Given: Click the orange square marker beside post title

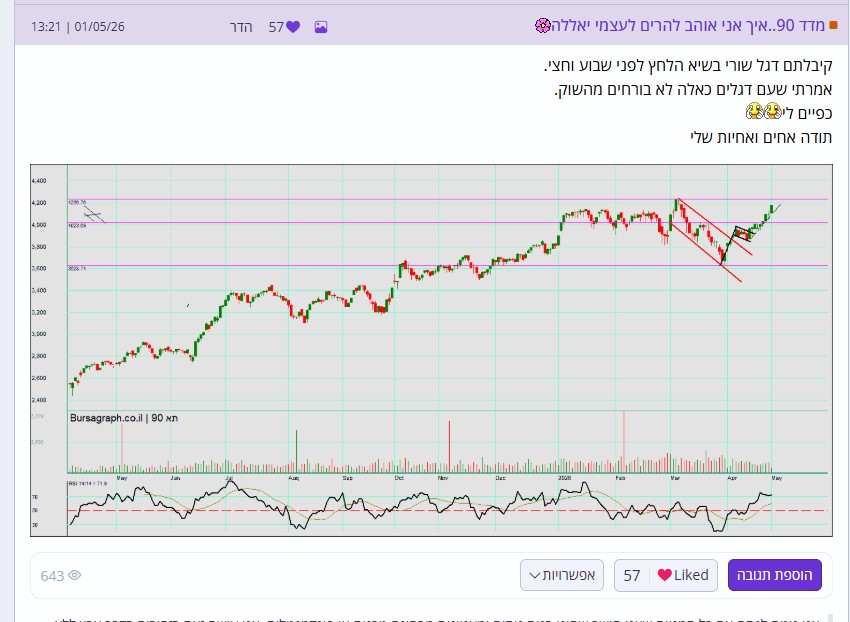Looking at the screenshot, I should tap(834, 25).
